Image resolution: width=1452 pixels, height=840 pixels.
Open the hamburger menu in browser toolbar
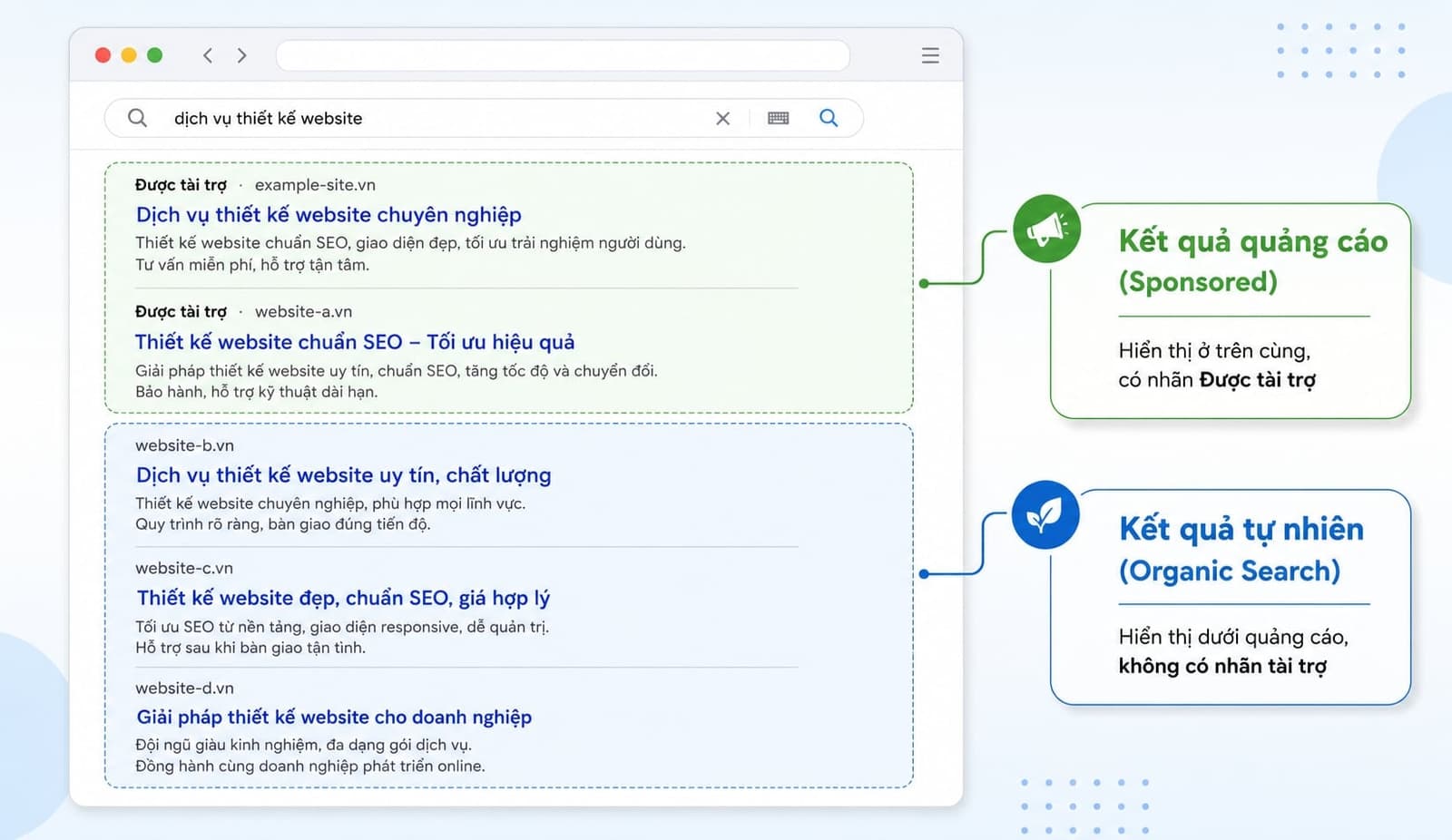(930, 55)
